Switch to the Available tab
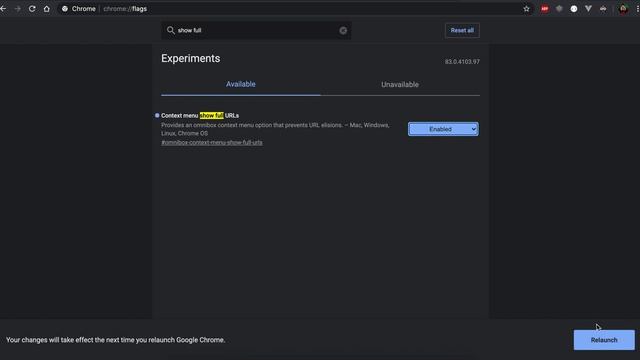The image size is (640, 360). (x=241, y=84)
